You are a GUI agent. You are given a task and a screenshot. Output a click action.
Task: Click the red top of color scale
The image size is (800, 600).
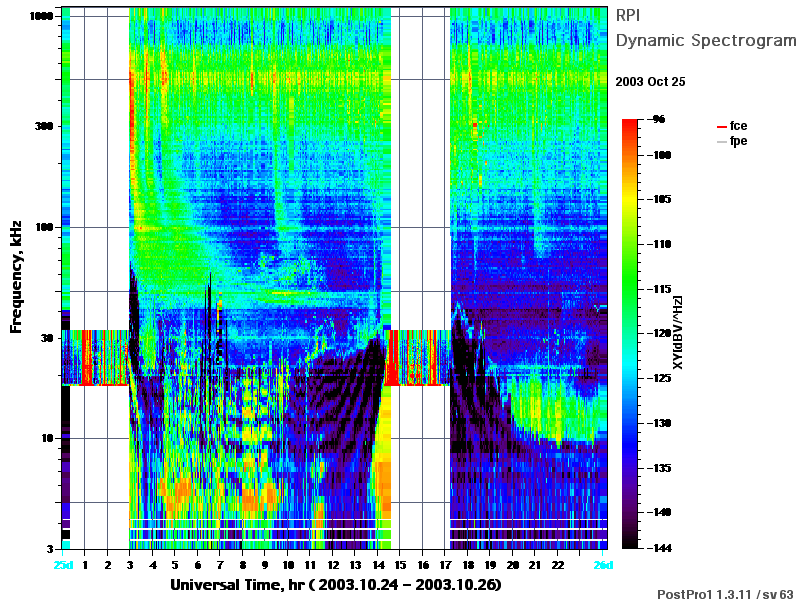(630, 122)
